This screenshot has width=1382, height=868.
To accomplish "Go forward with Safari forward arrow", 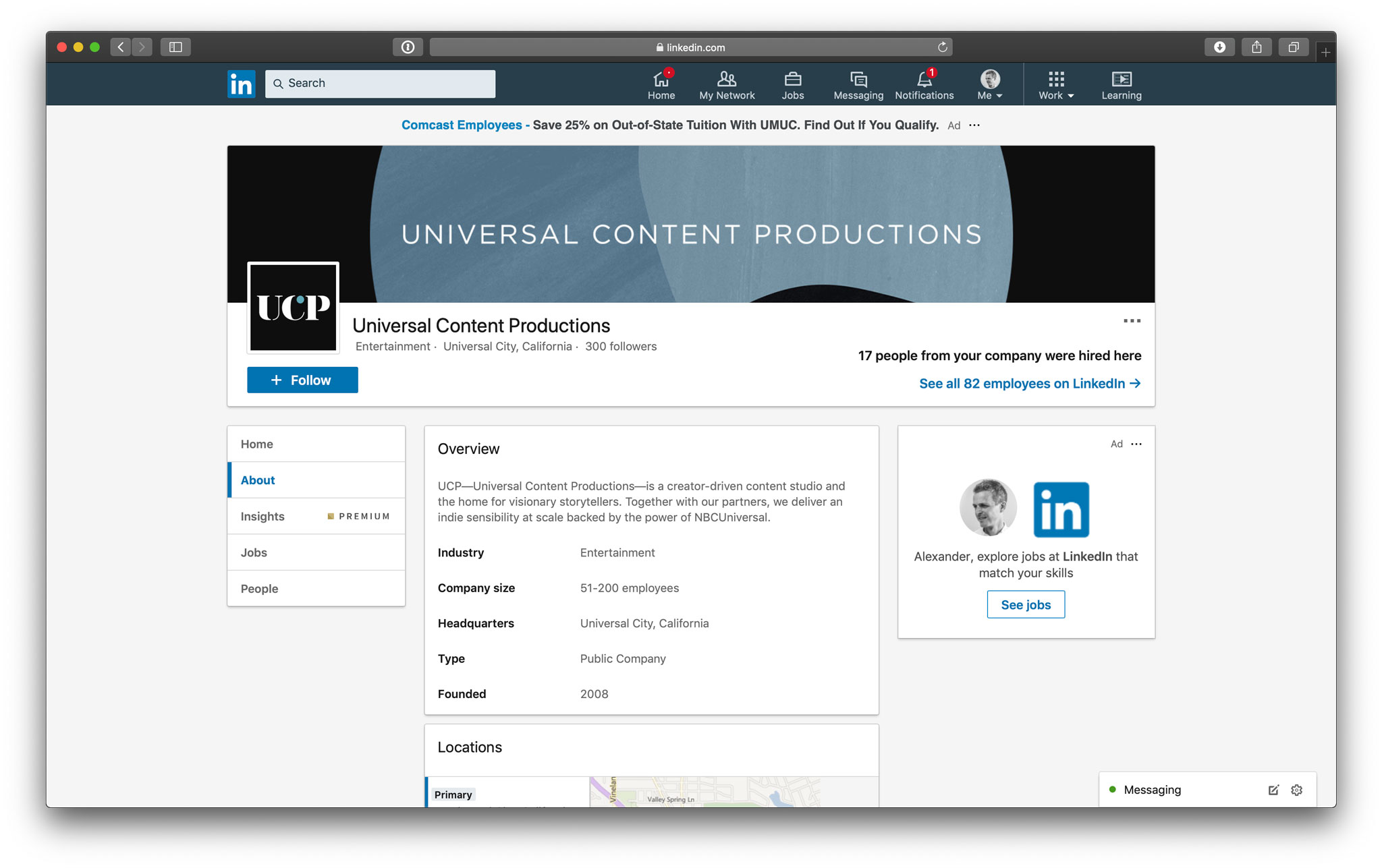I will click(142, 47).
